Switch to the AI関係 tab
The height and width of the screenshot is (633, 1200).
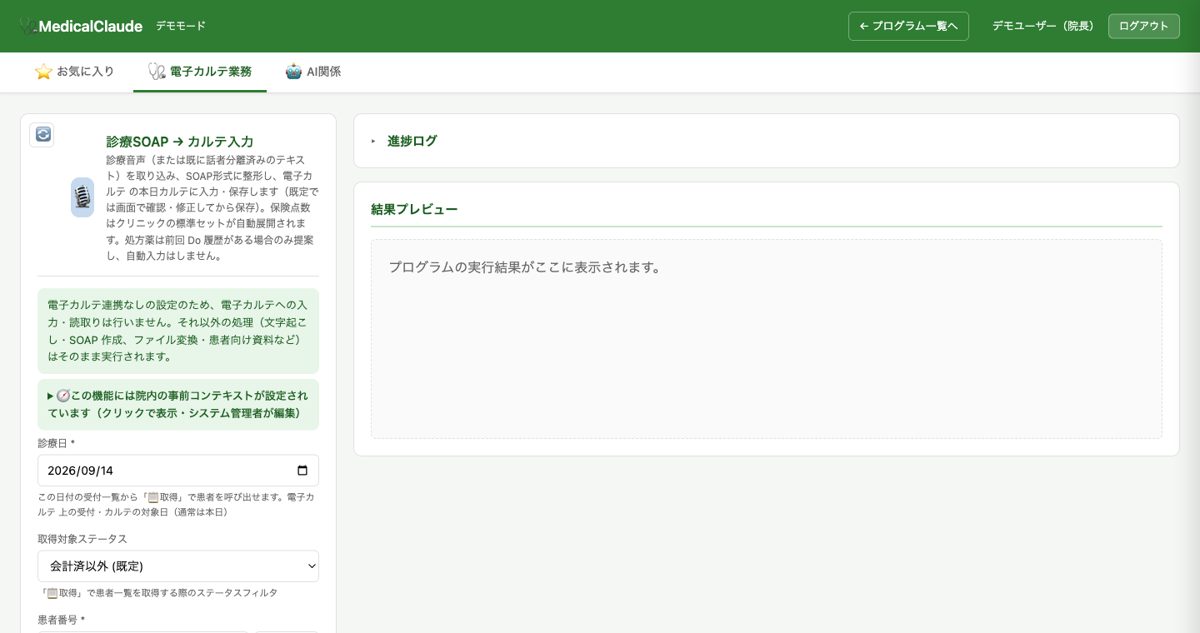click(313, 72)
